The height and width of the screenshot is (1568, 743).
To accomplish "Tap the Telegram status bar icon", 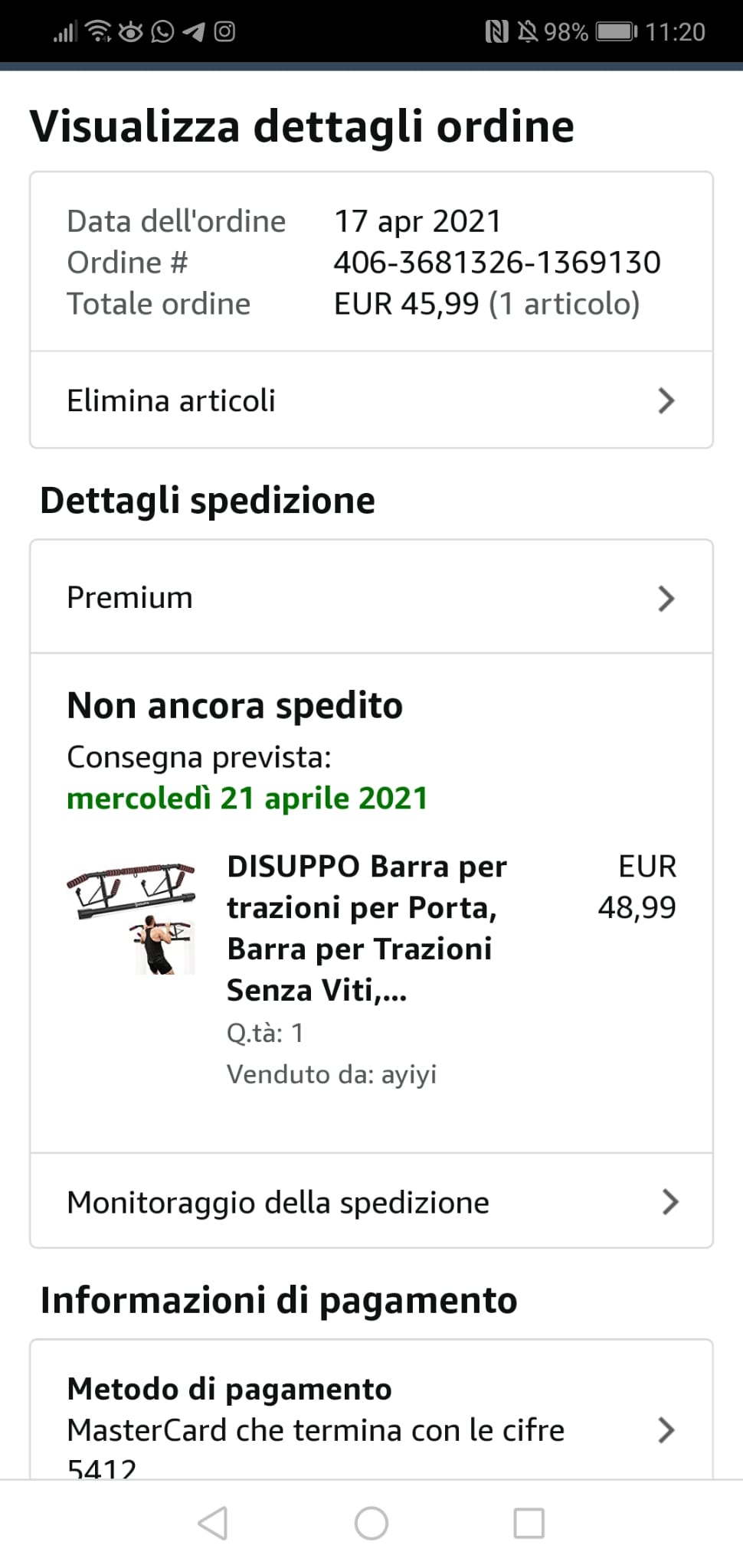I will coord(194,31).
